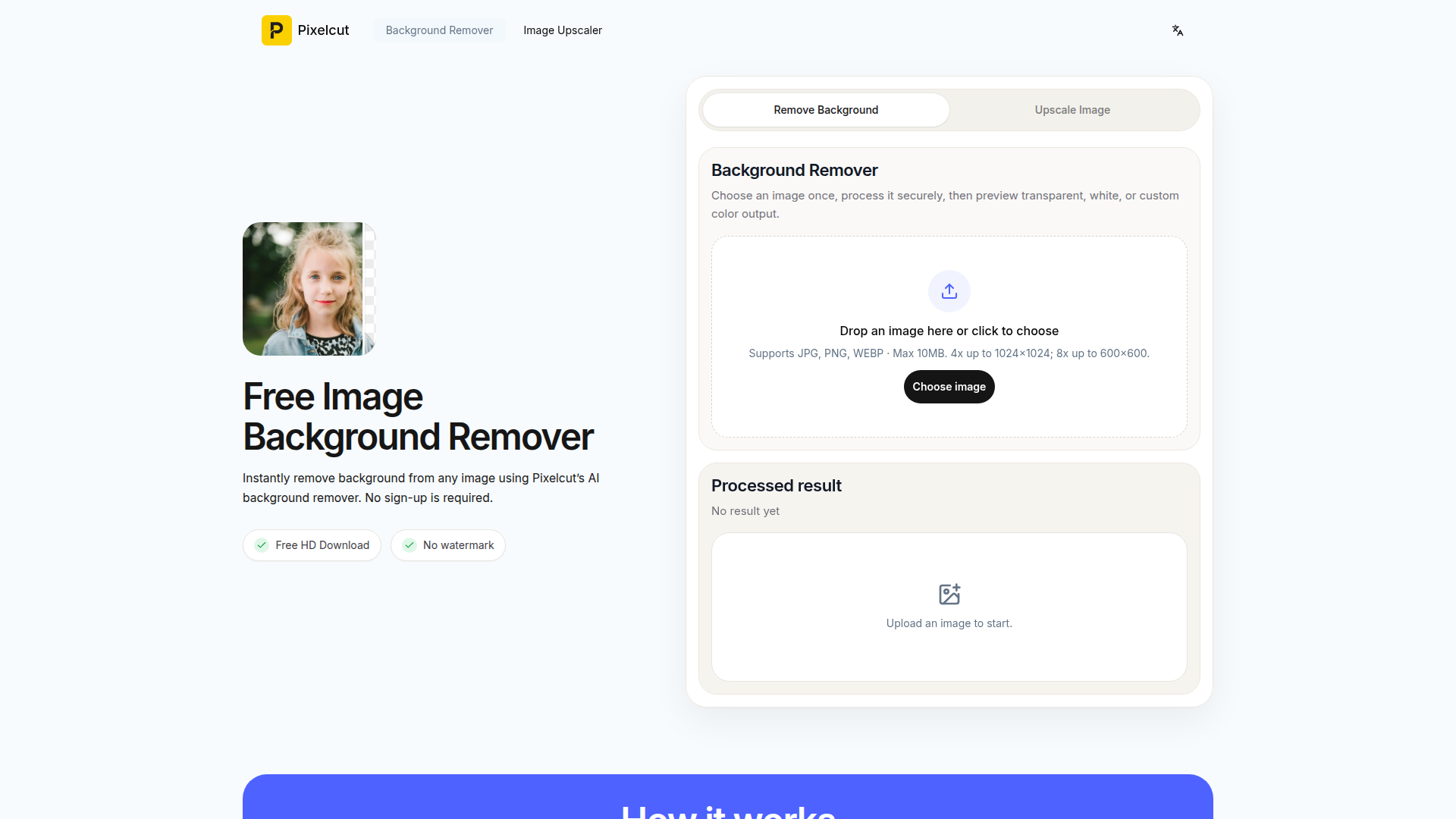The width and height of the screenshot is (1456, 819).
Task: Click the No watermark badge
Action: 458,545
